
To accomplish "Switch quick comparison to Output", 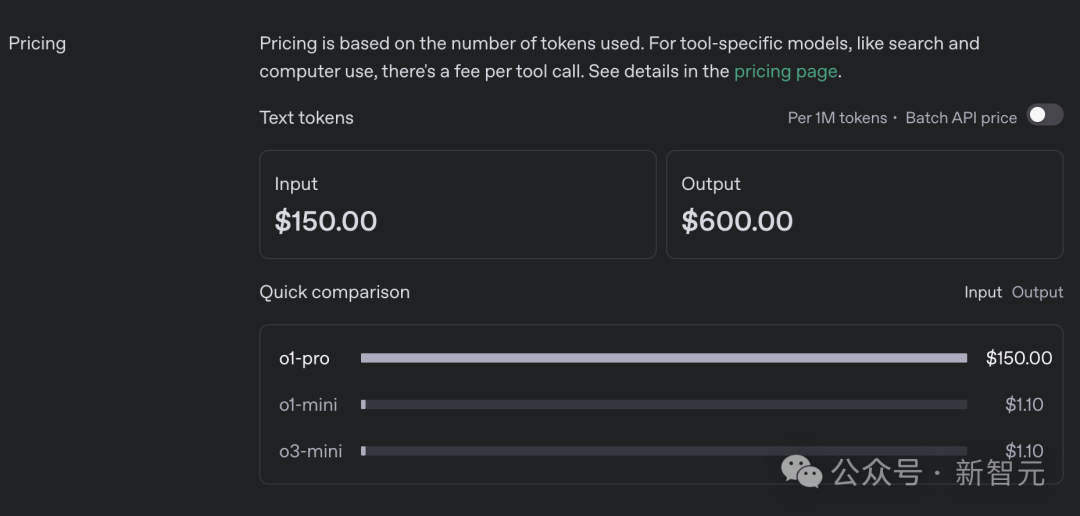I will (1037, 292).
